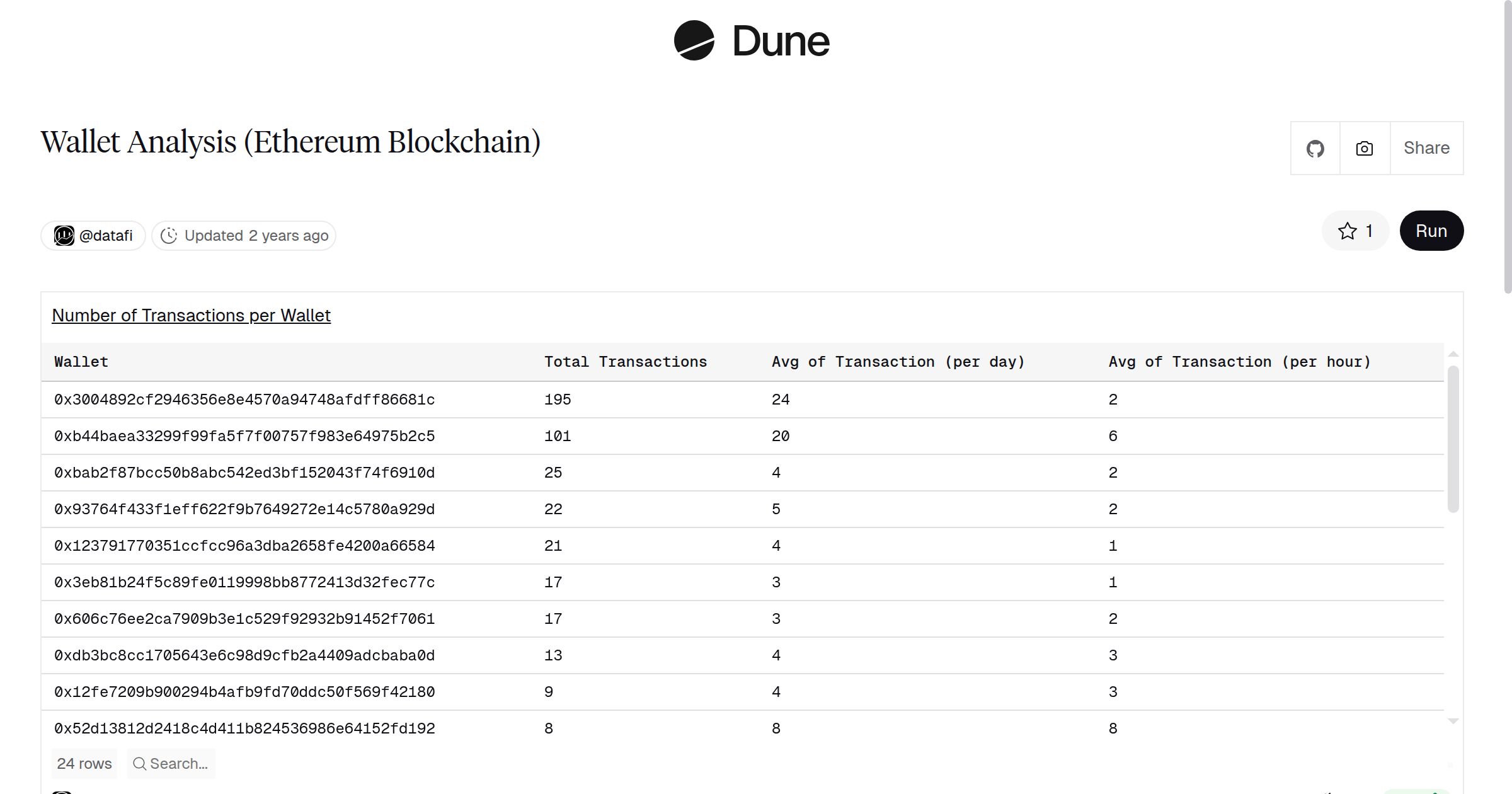Image resolution: width=1512 pixels, height=794 pixels.
Task: Open Number of Transactions per Wallet link
Action: [x=191, y=315]
